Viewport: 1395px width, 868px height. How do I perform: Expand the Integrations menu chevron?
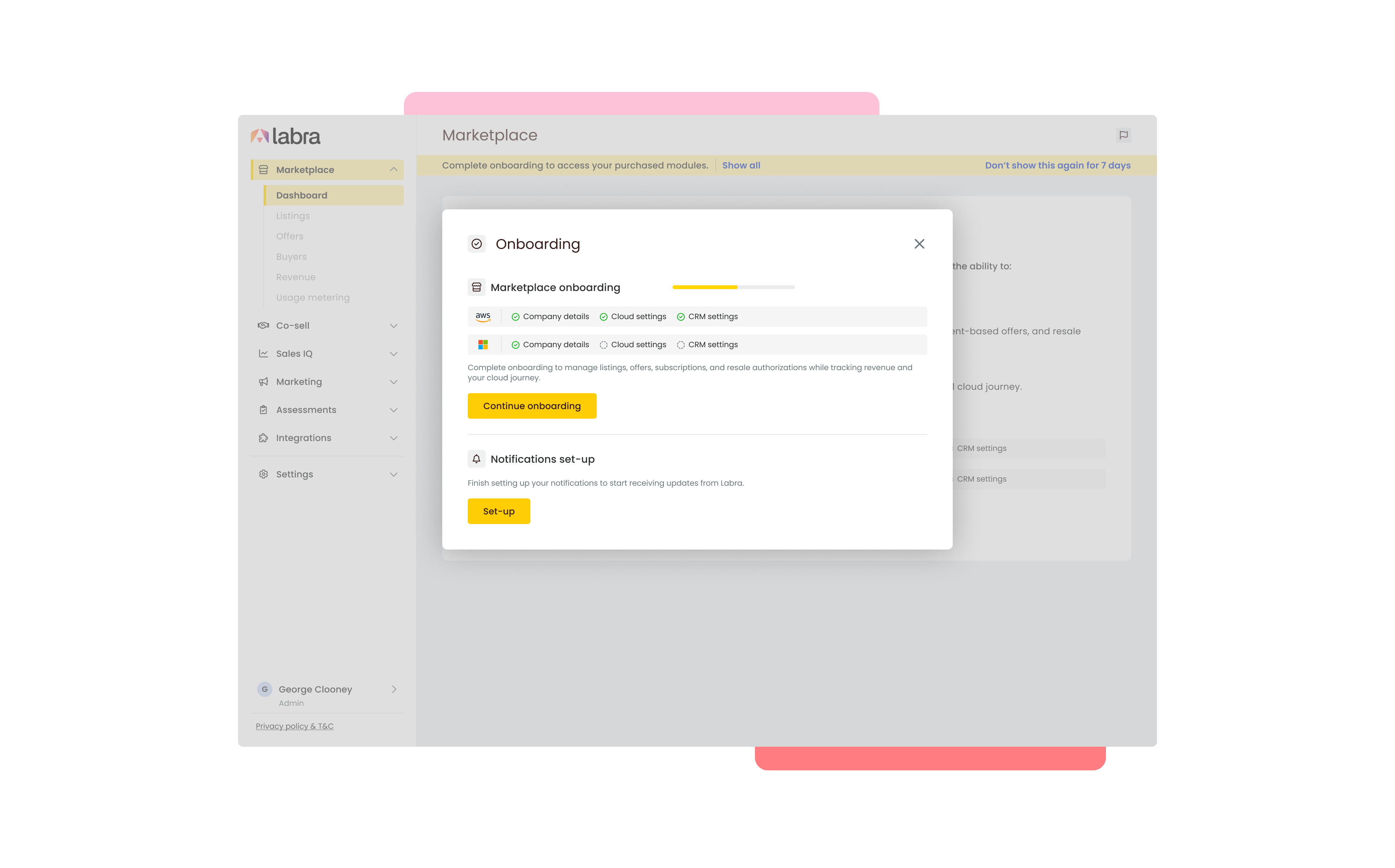(394, 438)
